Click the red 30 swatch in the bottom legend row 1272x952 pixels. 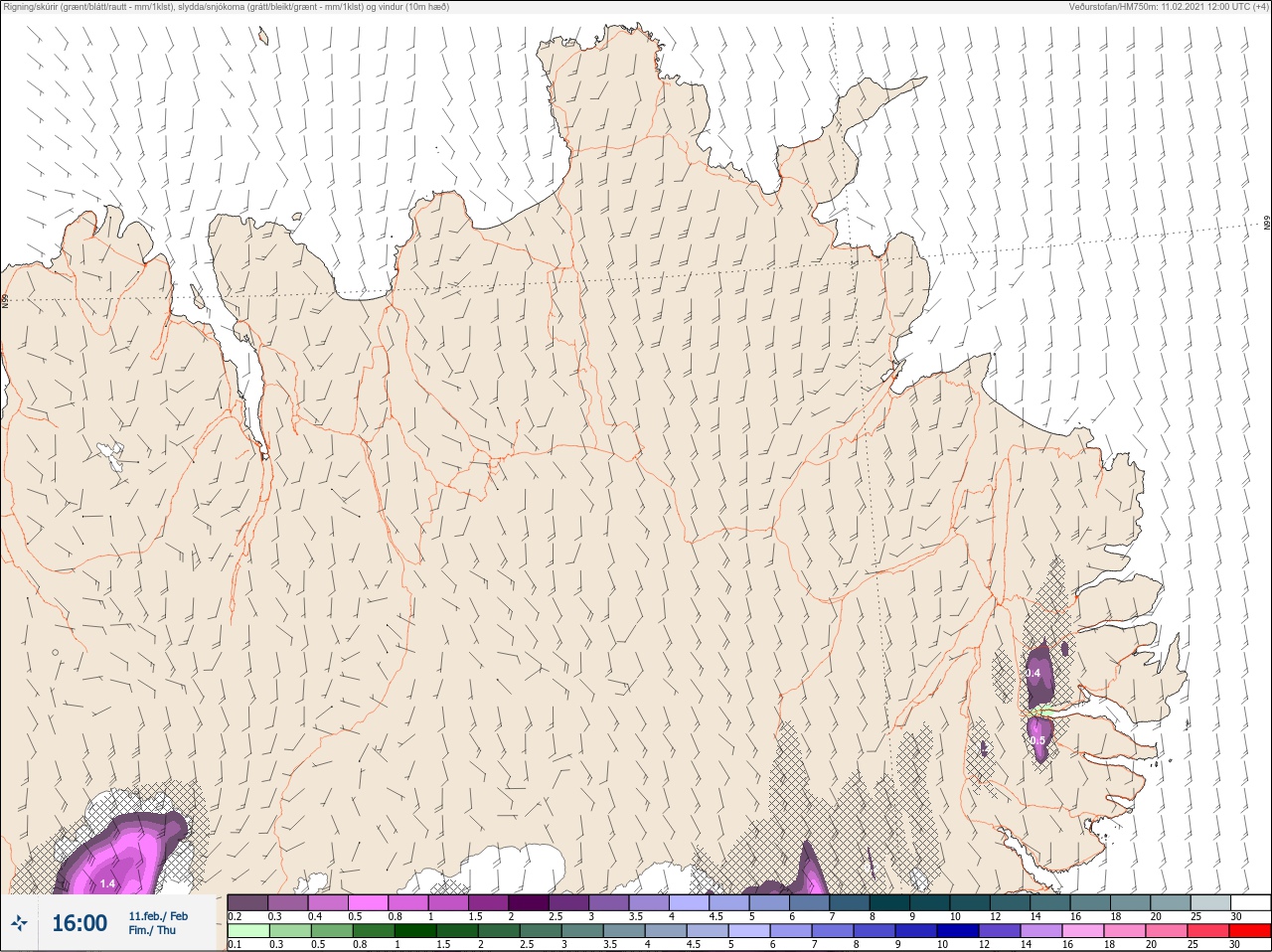coord(1250,931)
